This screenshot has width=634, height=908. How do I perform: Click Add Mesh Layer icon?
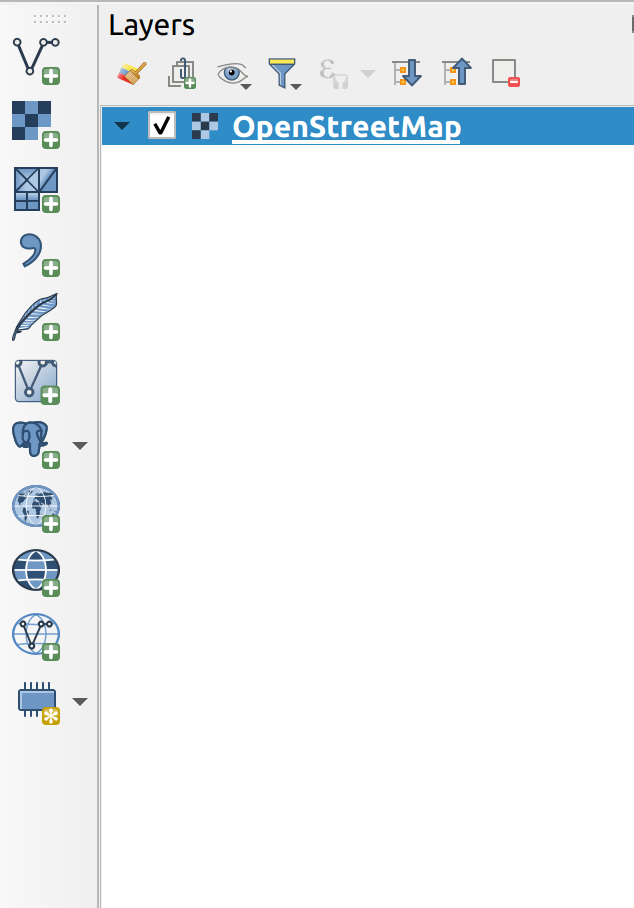36,189
